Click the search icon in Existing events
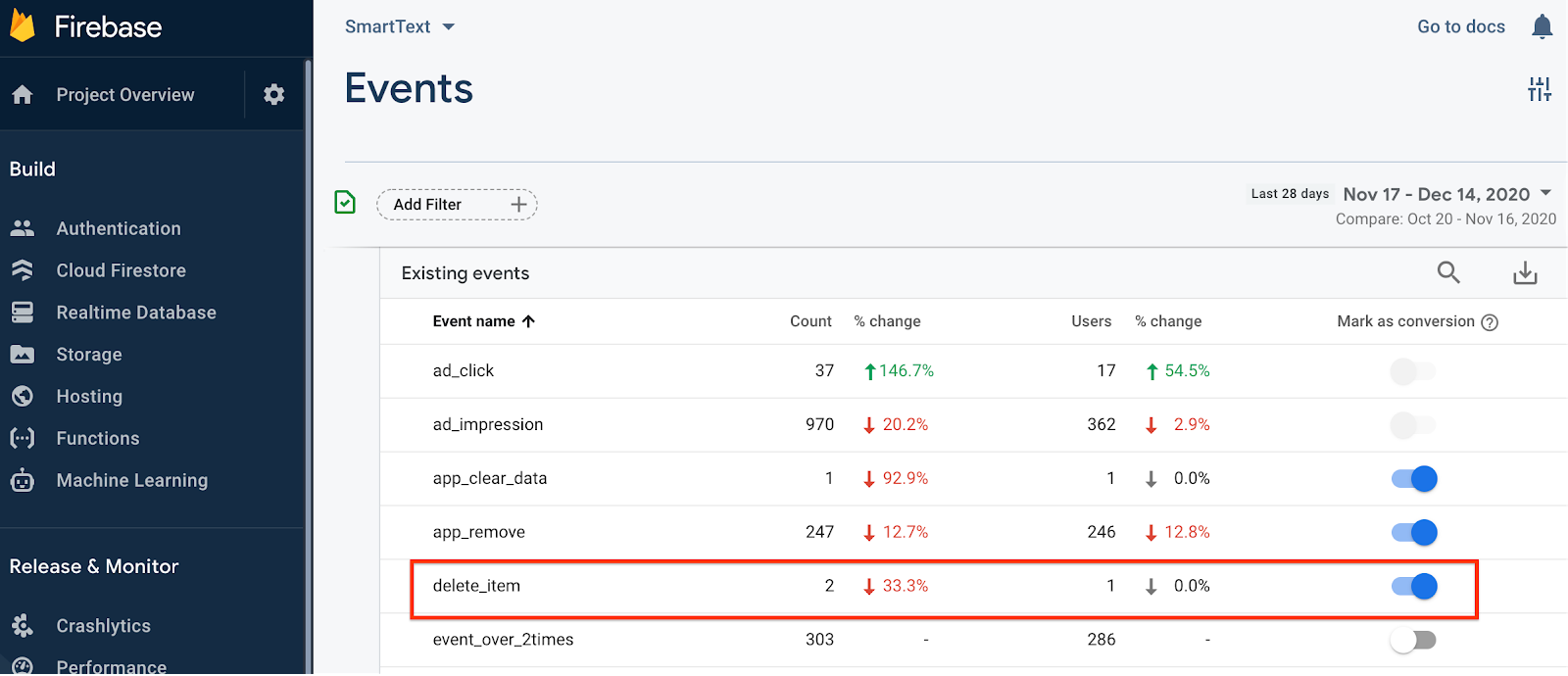Screen dimensions: 1568x676 1448,272
